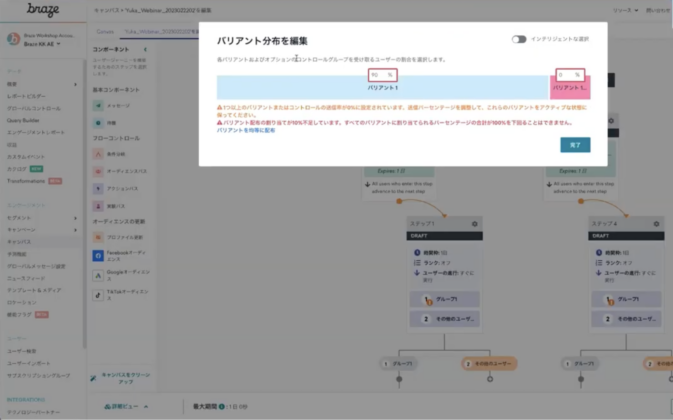
Task: Toggle the インテリジェントな選択 switch
Action: click(x=519, y=40)
